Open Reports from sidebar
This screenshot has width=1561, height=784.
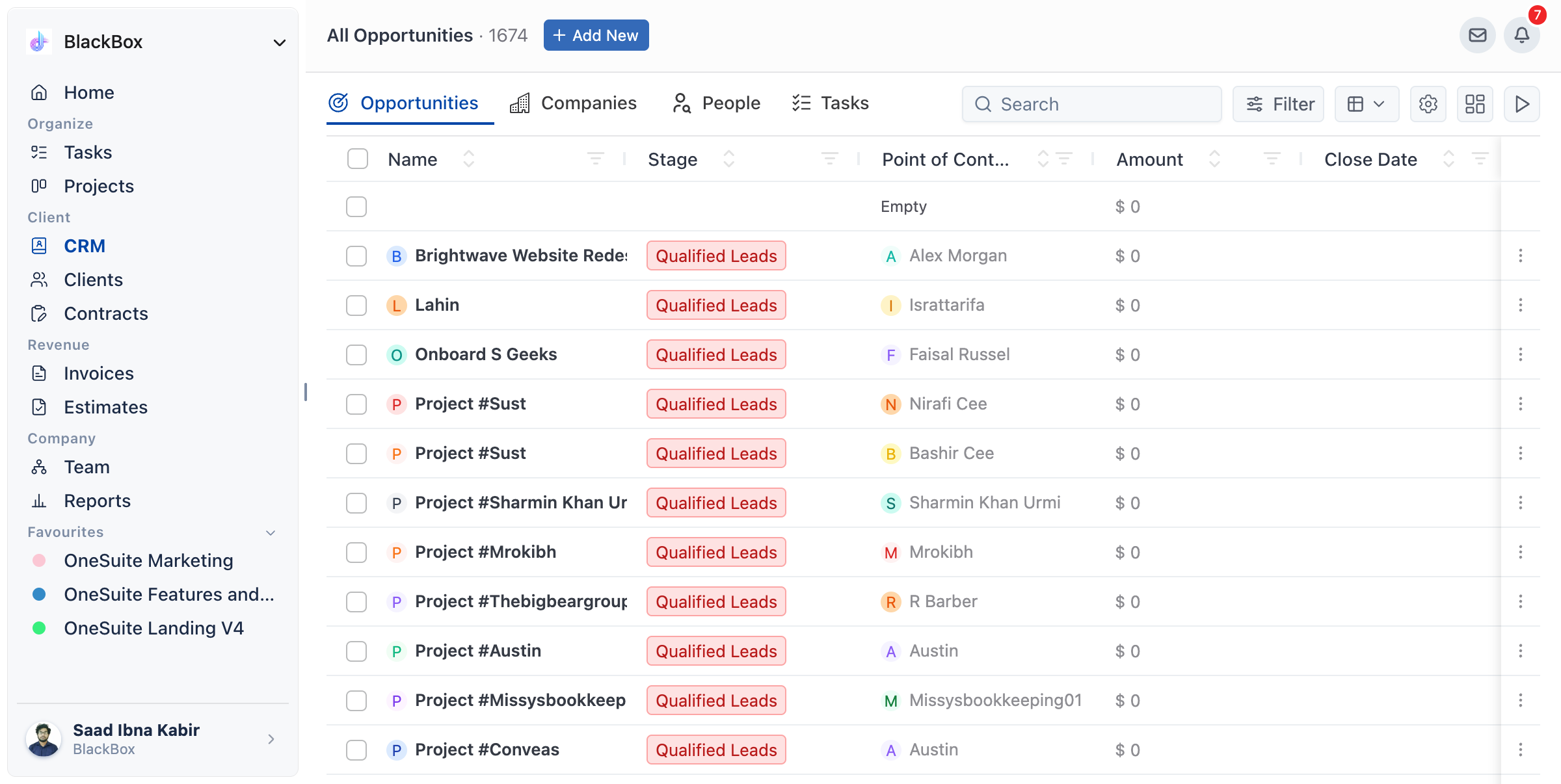(x=97, y=501)
